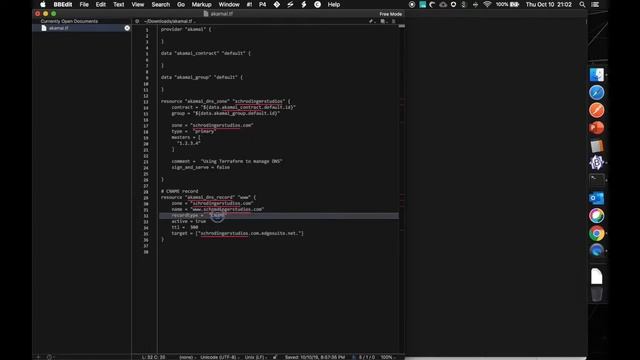Open Outlook from the Dock
Screen dimensions: 640x360
click(596, 198)
